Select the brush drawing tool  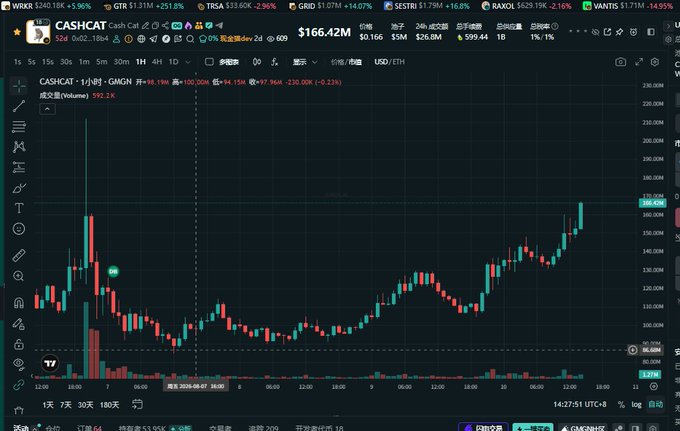coord(19,188)
